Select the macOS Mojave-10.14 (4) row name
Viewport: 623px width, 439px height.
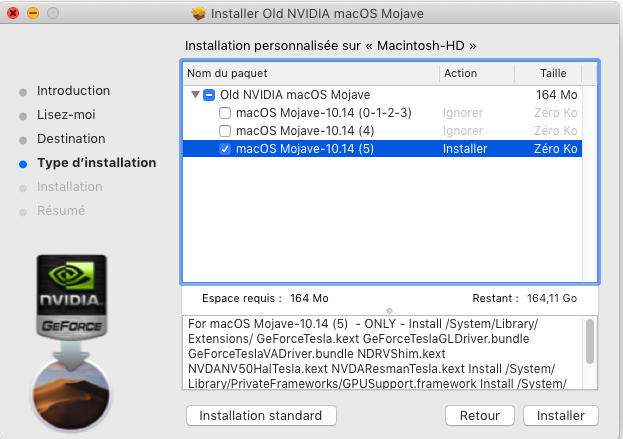tap(305, 131)
